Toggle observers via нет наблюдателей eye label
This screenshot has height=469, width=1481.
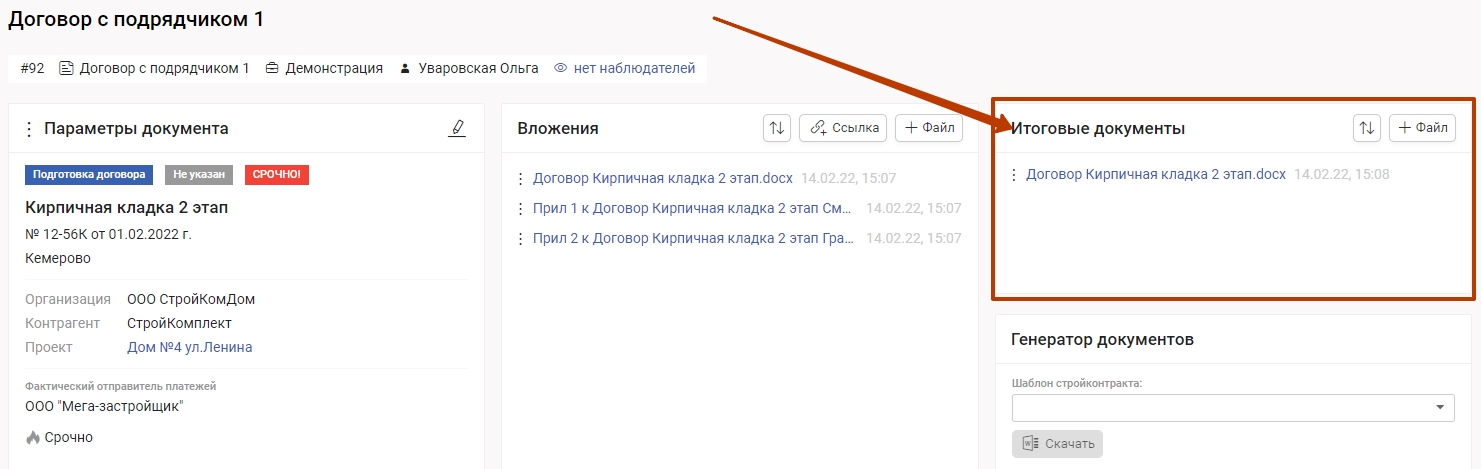(625, 69)
